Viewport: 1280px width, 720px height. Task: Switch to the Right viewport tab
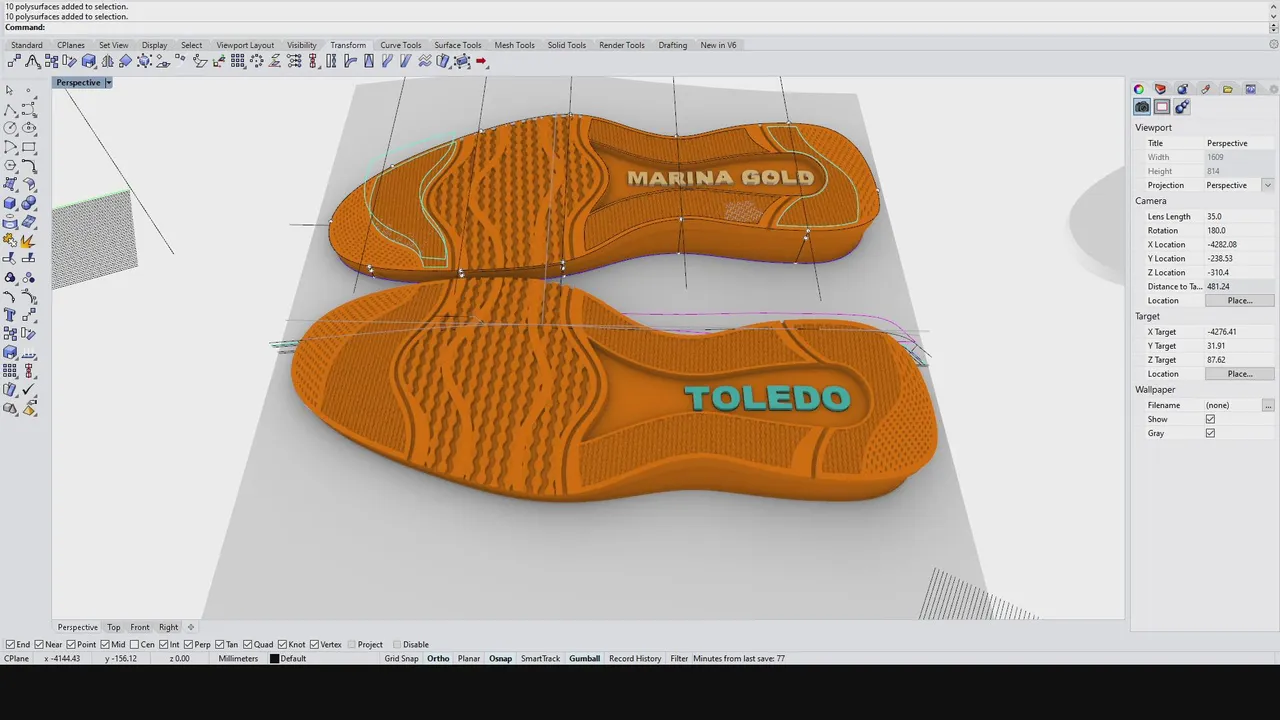(168, 627)
